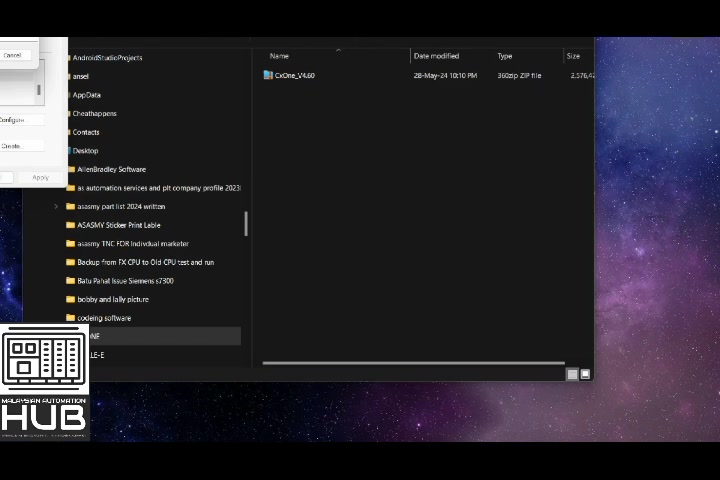Click the Configure... button in the dialog
This screenshot has height=480, width=720.
point(22,120)
